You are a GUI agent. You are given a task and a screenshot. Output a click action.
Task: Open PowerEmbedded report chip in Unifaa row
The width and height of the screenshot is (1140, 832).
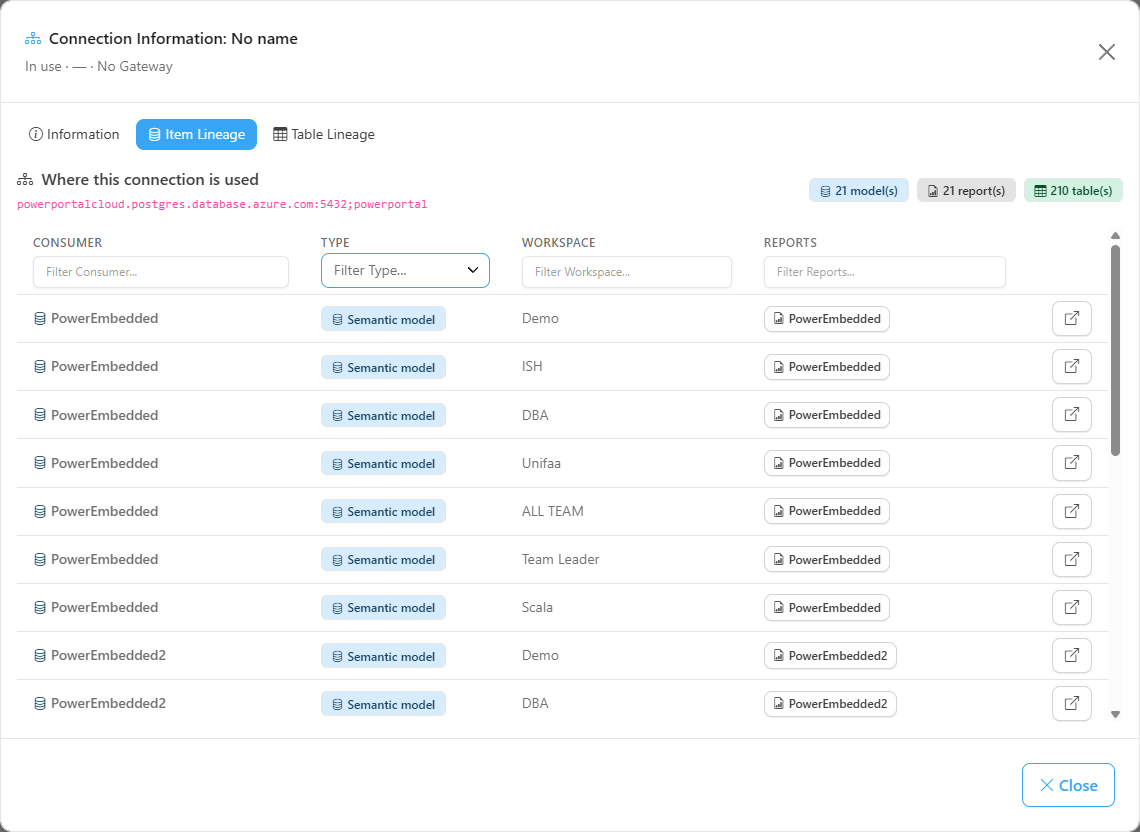tap(827, 463)
